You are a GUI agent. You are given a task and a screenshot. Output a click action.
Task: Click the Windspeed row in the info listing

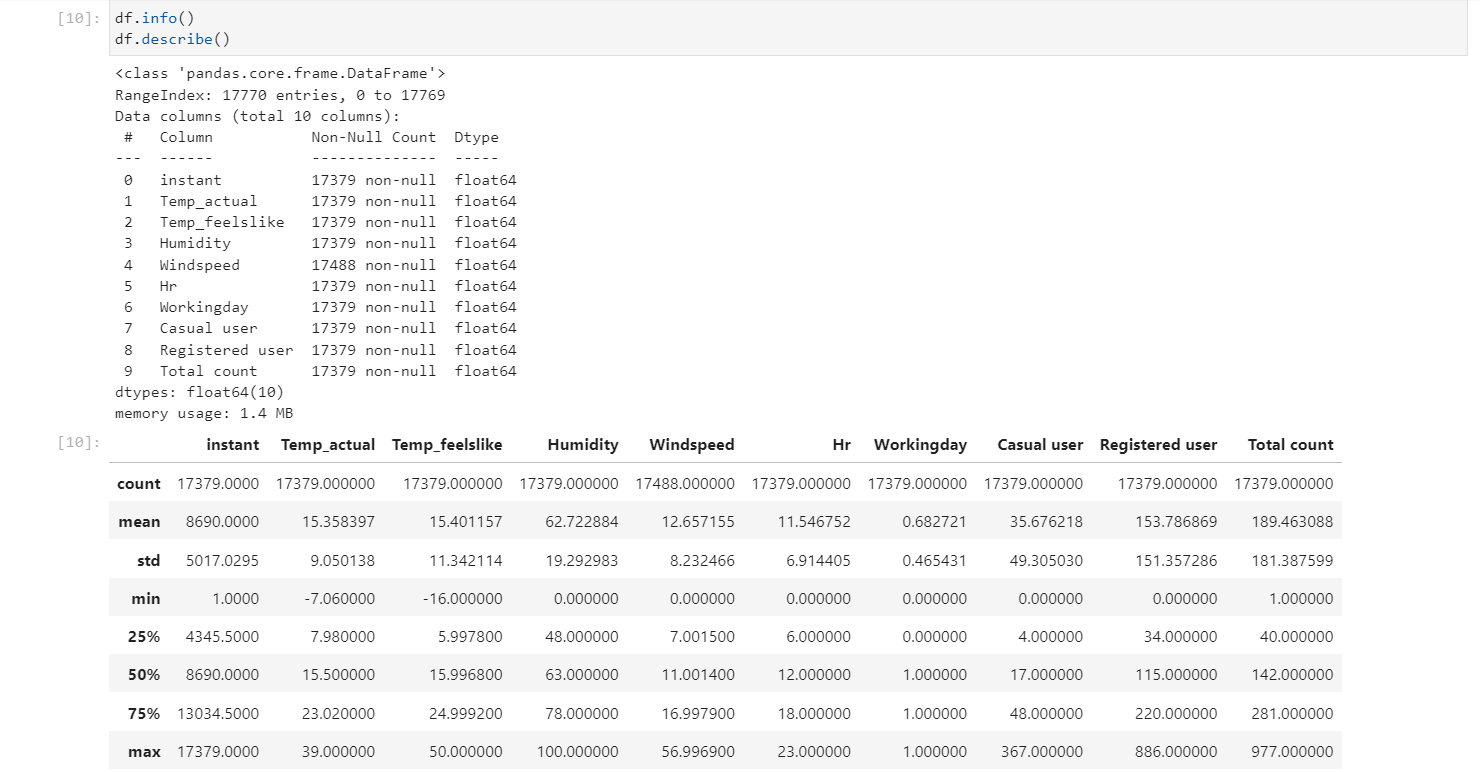[300, 264]
